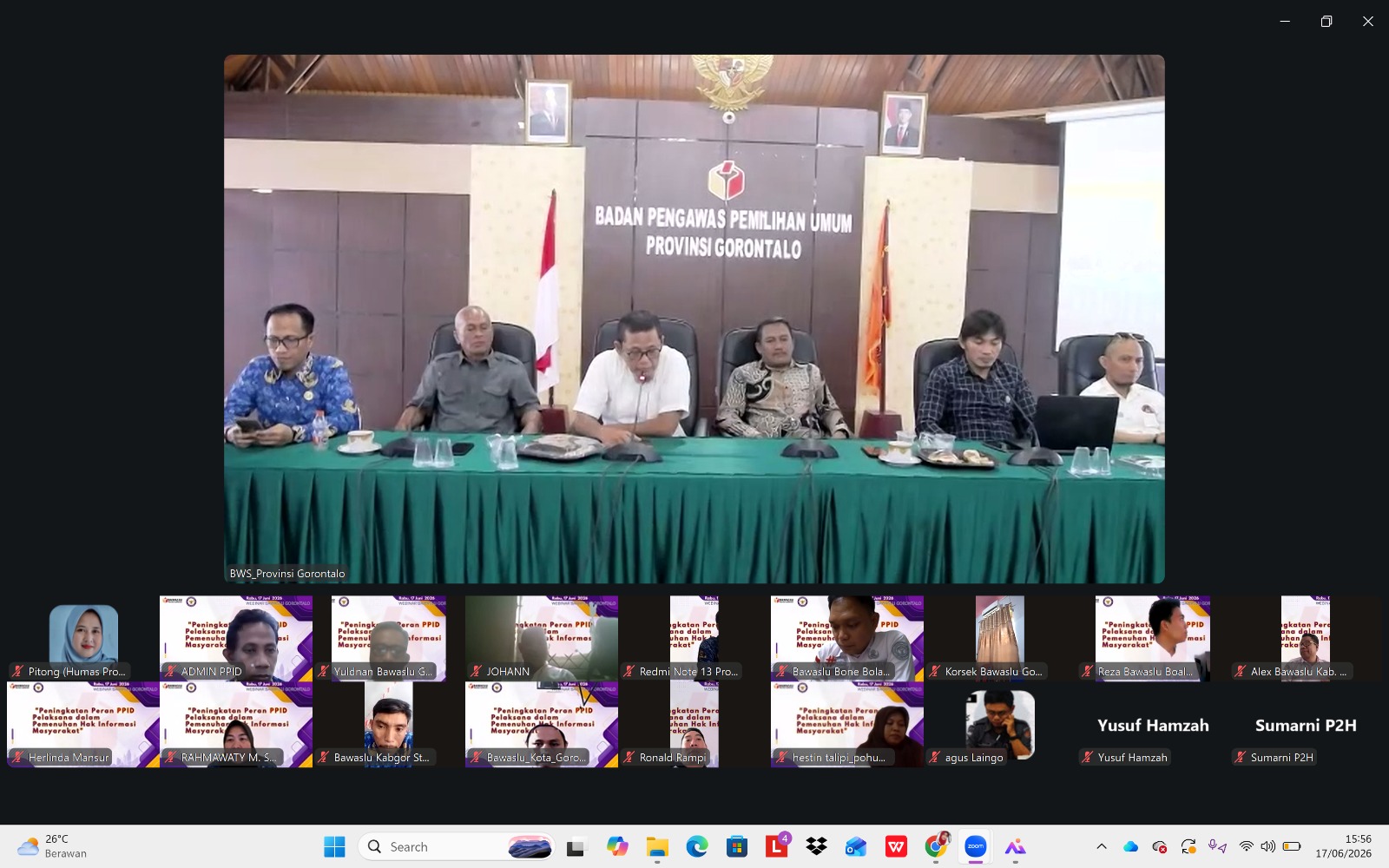Open Microsoft Edge from the taskbar

pos(696,846)
